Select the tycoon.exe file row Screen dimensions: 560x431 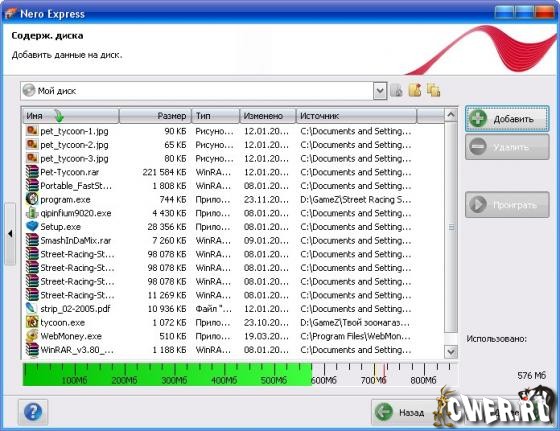[234, 322]
